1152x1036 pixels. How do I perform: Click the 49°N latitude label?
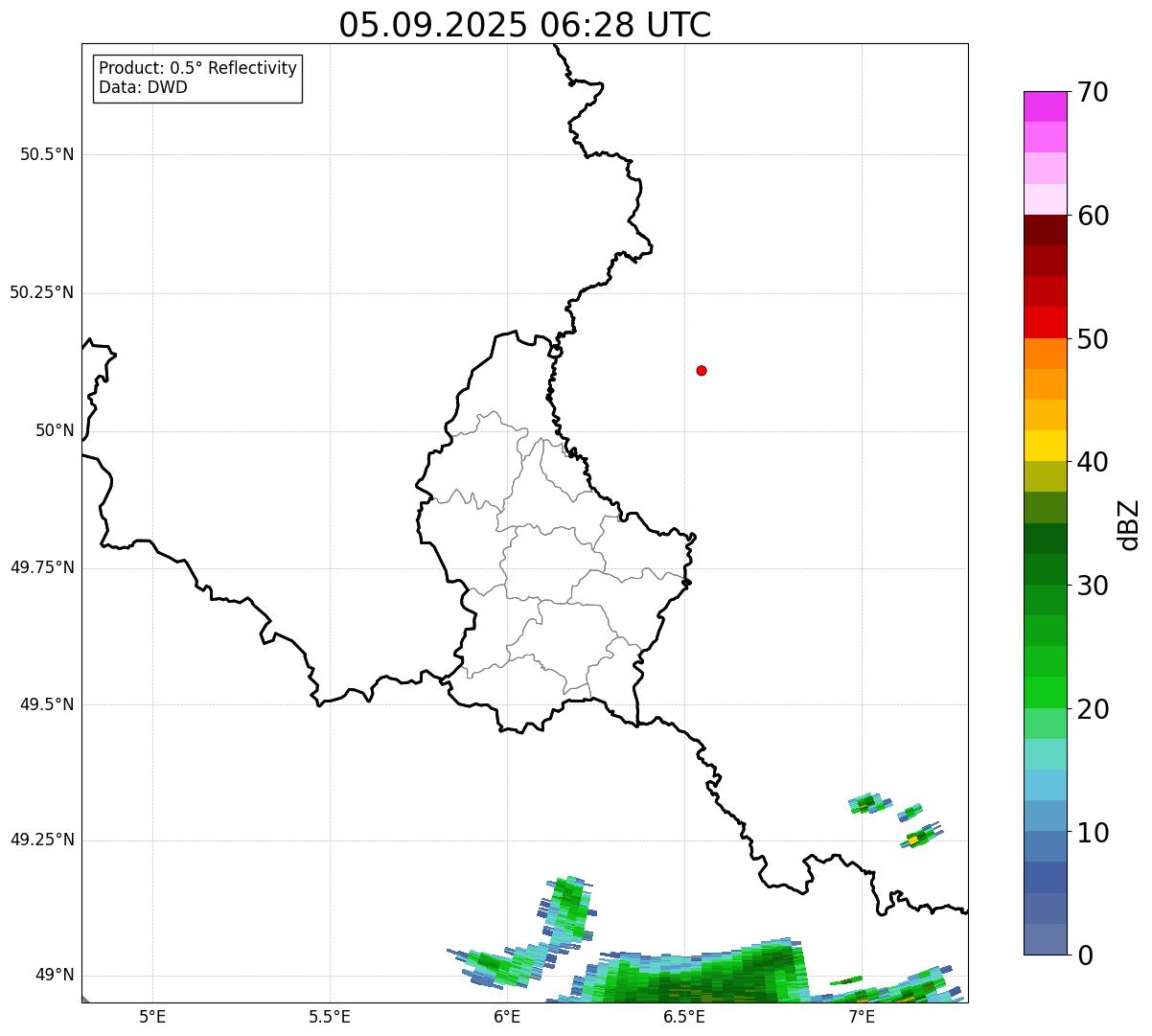(55, 976)
